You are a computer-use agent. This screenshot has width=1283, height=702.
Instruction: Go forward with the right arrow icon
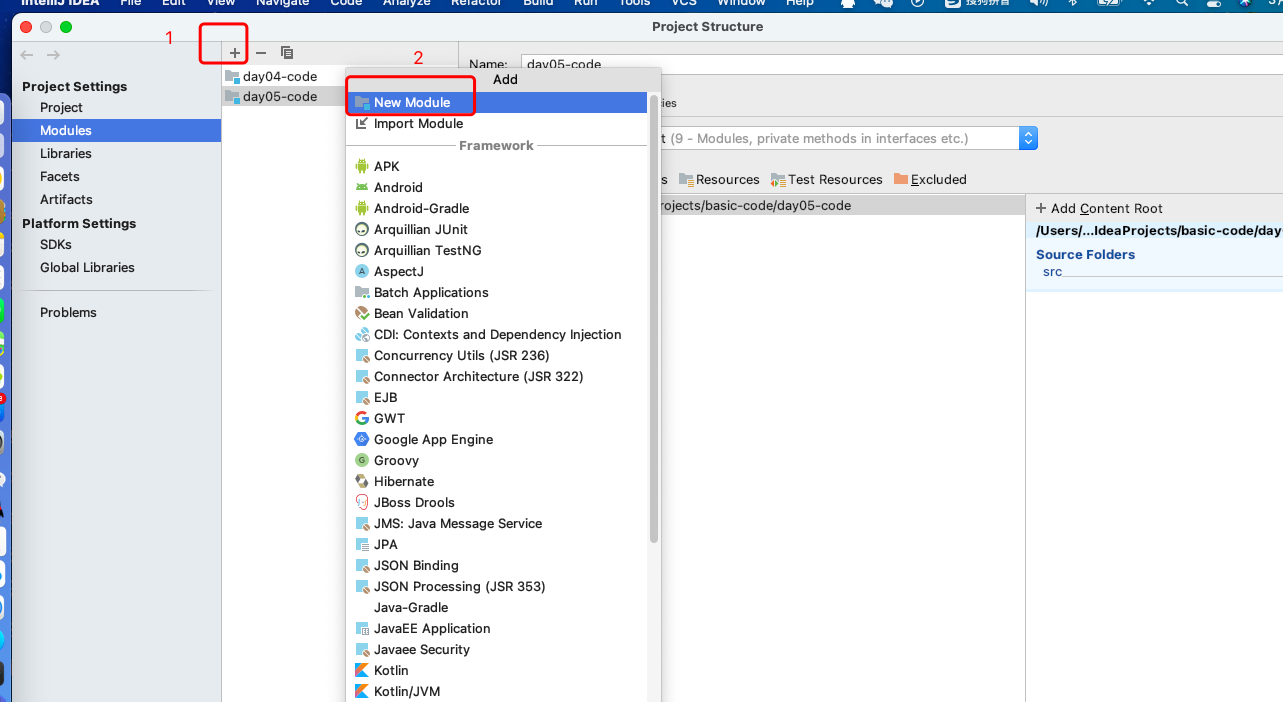(53, 55)
